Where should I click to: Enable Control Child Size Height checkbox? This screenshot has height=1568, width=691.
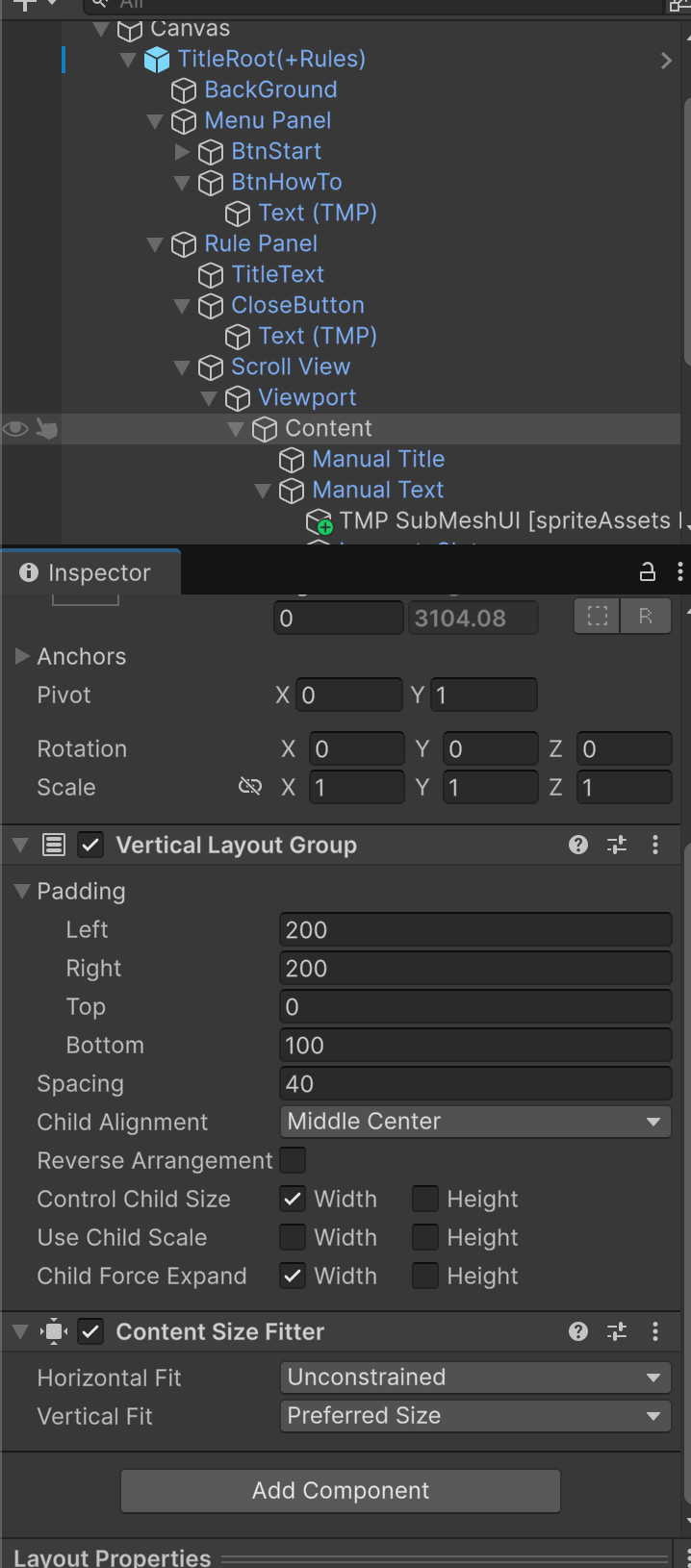tap(425, 1199)
